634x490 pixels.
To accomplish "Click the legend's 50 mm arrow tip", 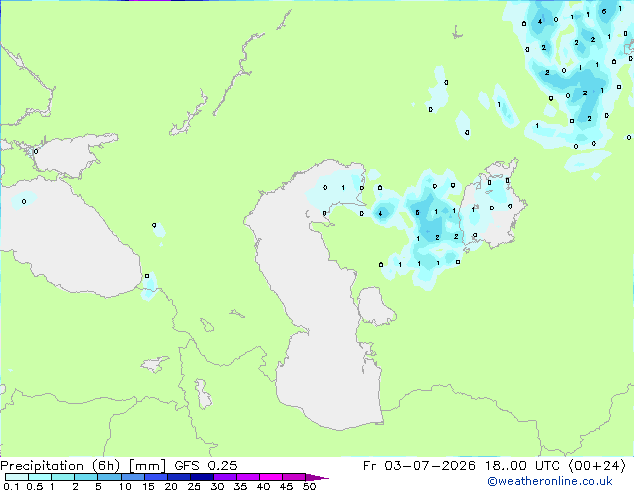I will [x=317, y=477].
